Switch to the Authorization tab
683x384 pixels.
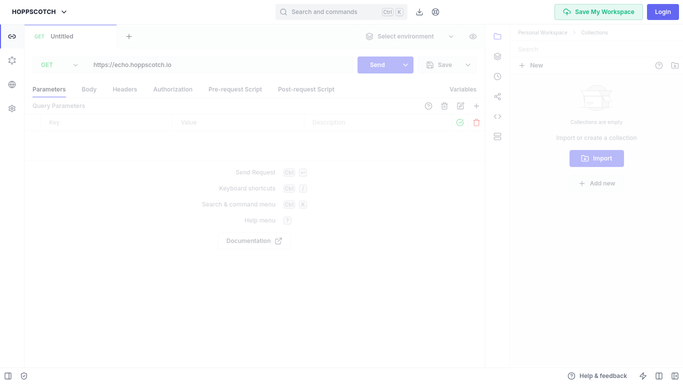172,89
